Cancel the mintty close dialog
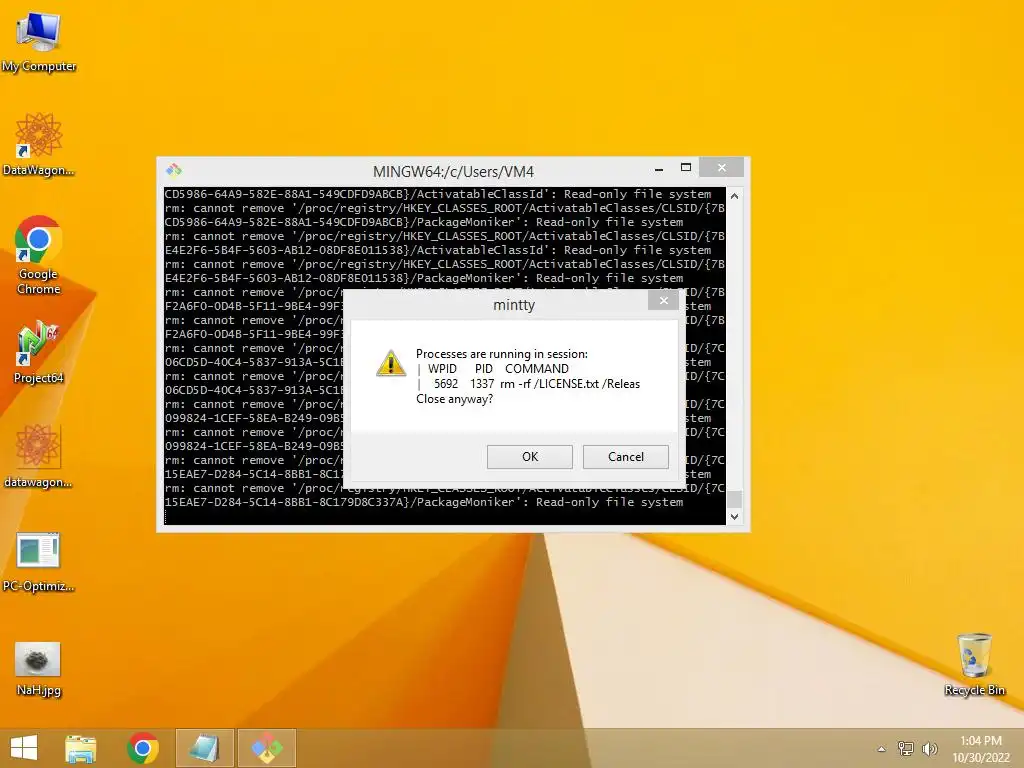1024x768 pixels. tap(626, 456)
